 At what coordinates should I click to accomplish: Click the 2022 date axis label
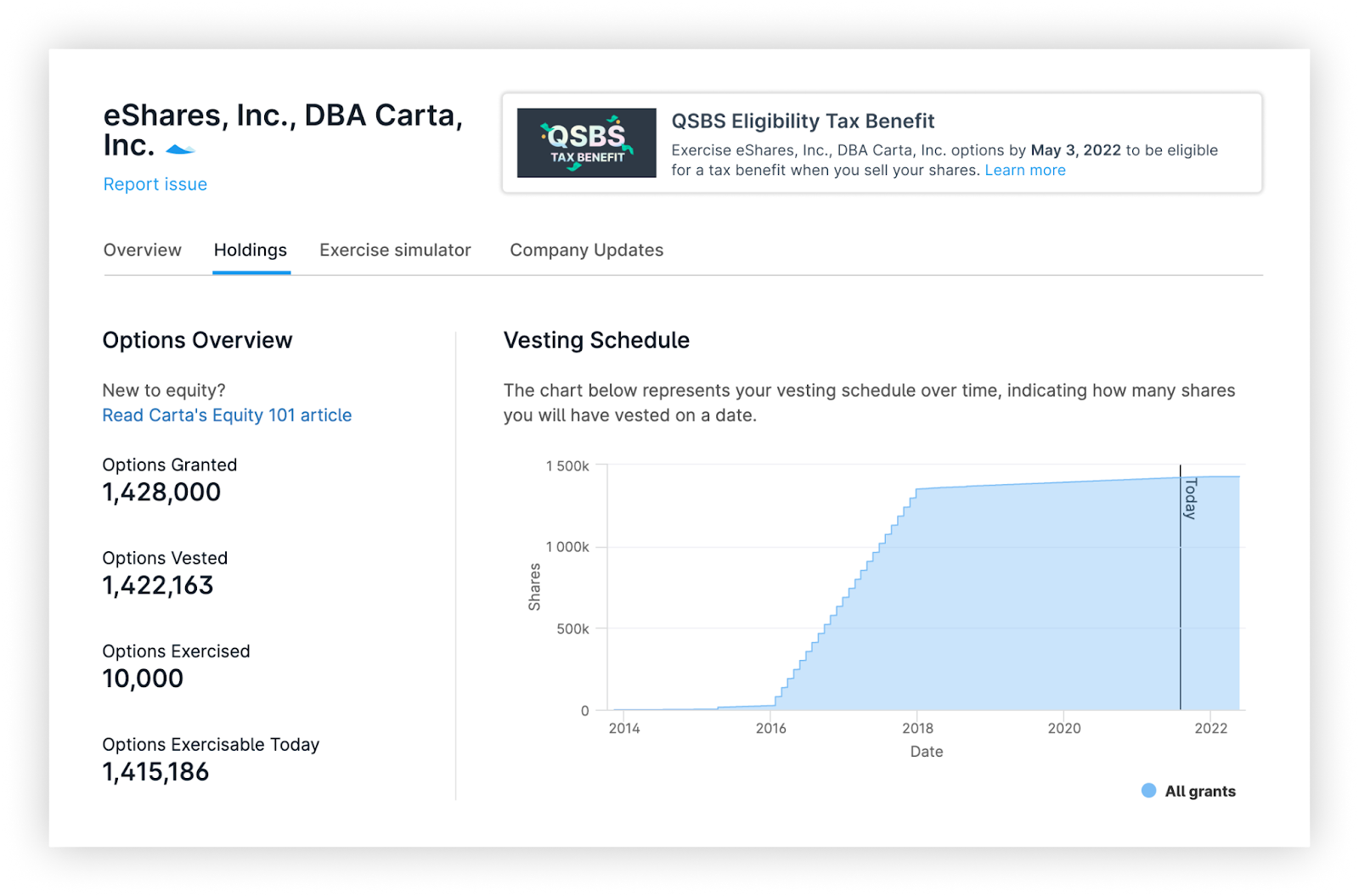1211,729
